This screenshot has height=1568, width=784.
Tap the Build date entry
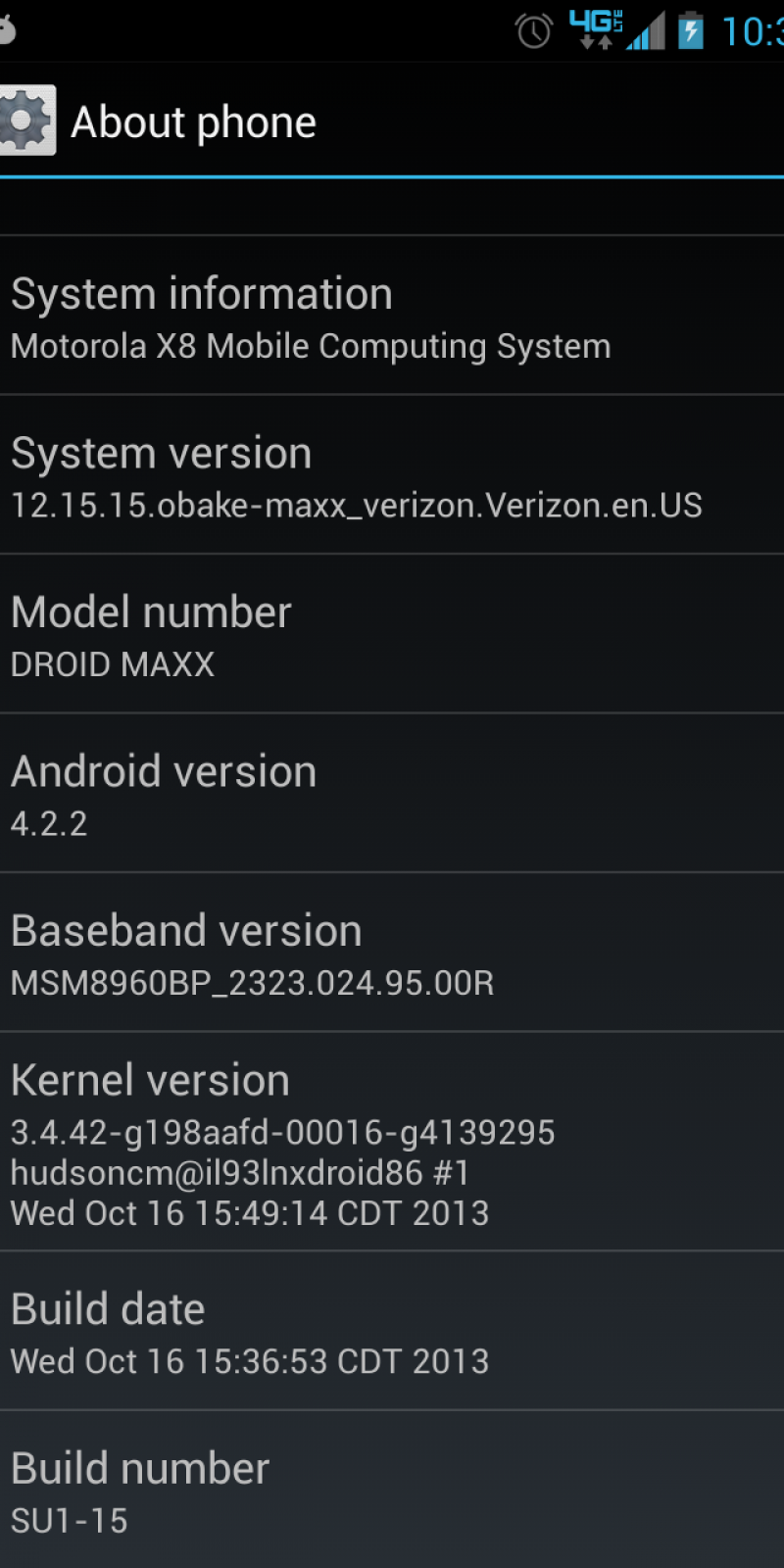point(392,1332)
